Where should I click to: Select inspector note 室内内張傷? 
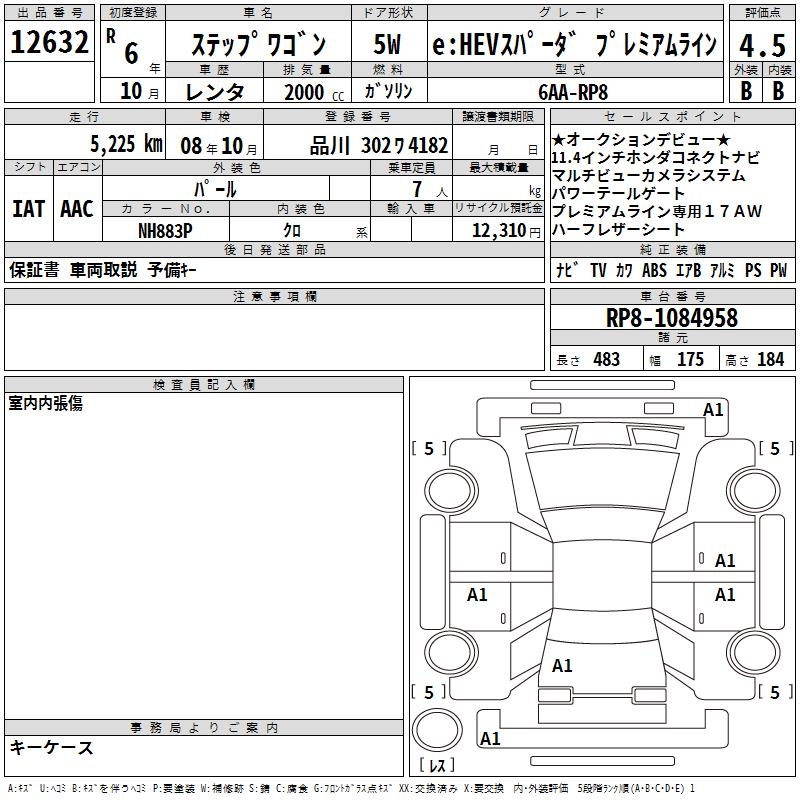coord(45,403)
